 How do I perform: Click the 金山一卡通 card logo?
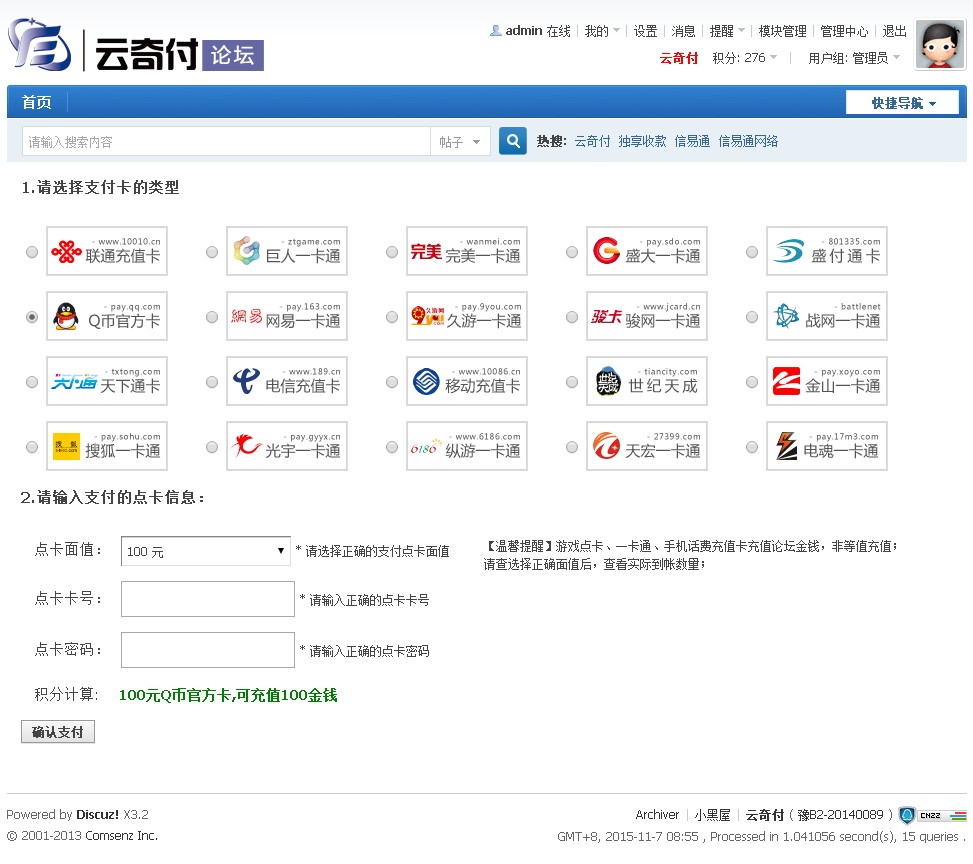click(x=826, y=381)
